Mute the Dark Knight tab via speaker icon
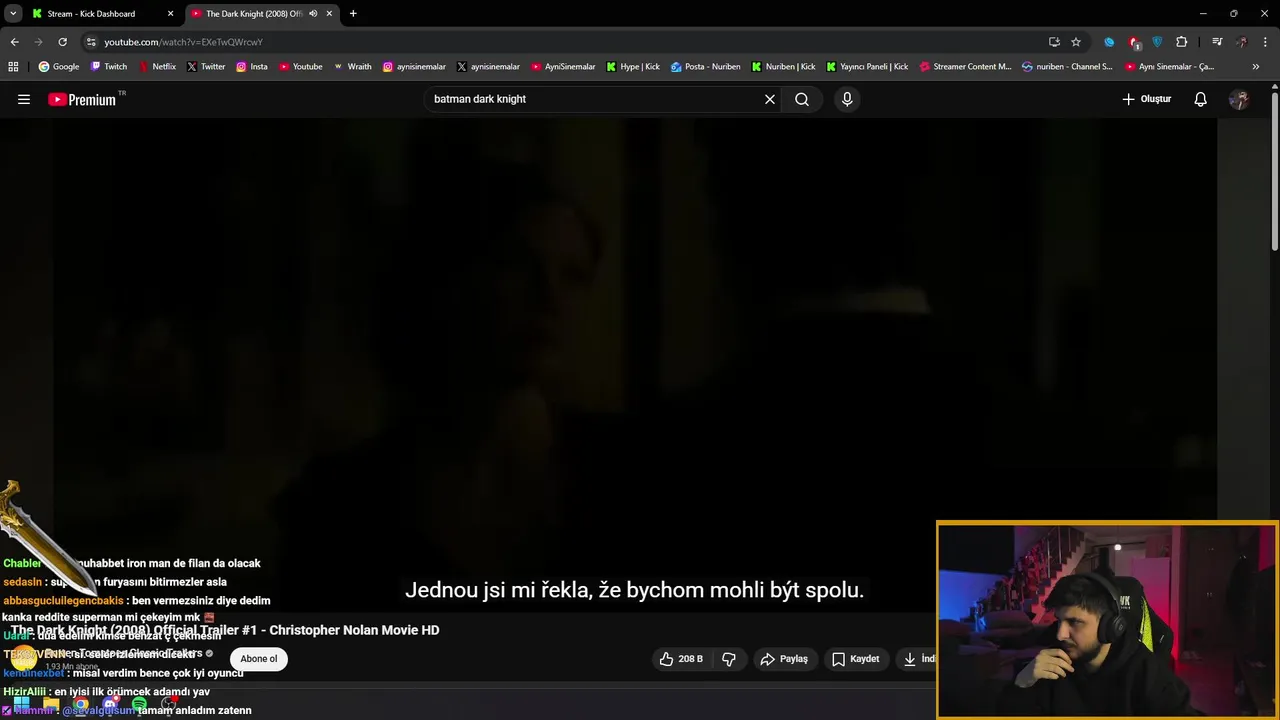This screenshot has width=1280, height=720. (x=313, y=14)
